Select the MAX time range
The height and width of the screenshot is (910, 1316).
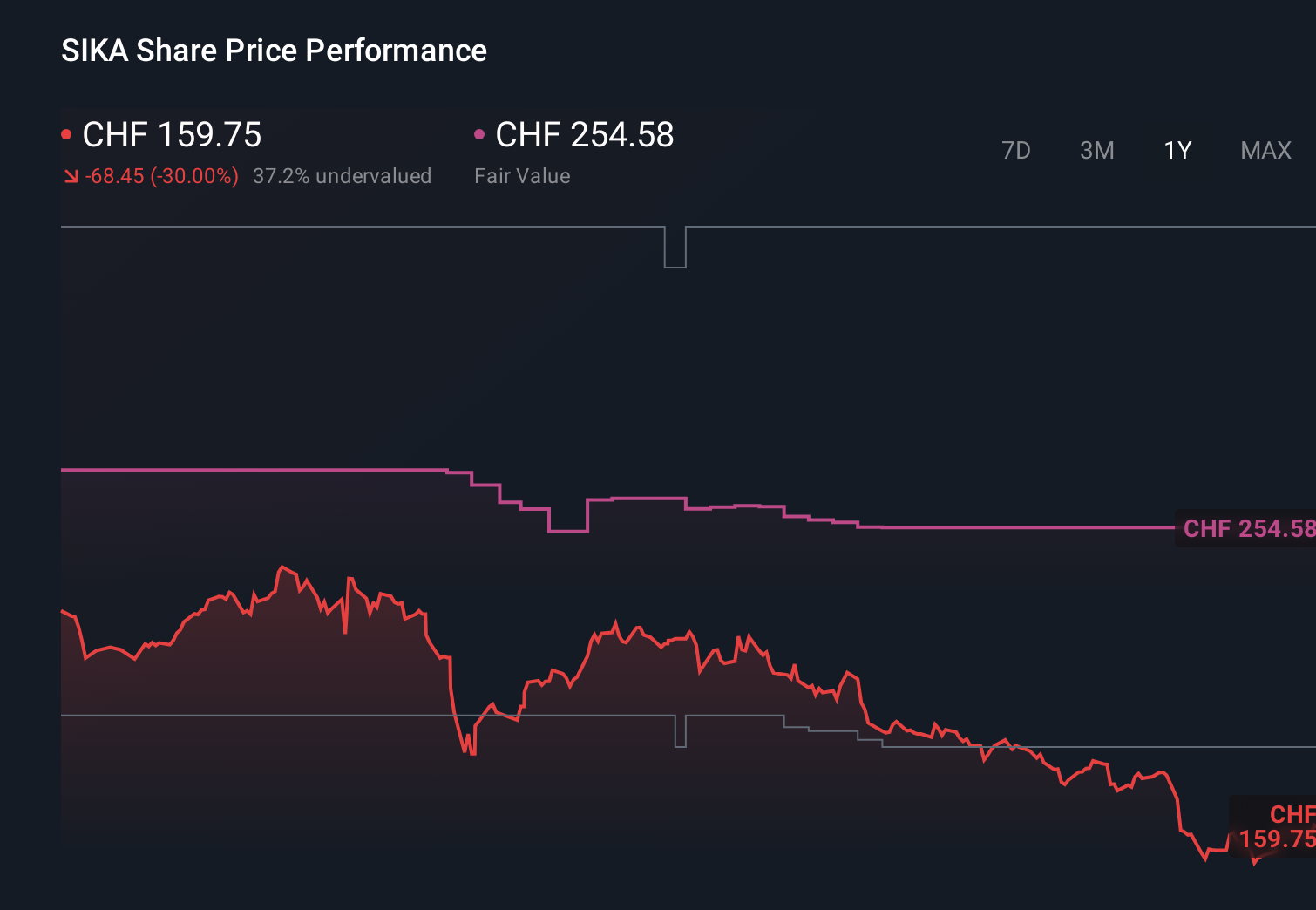pos(1265,150)
